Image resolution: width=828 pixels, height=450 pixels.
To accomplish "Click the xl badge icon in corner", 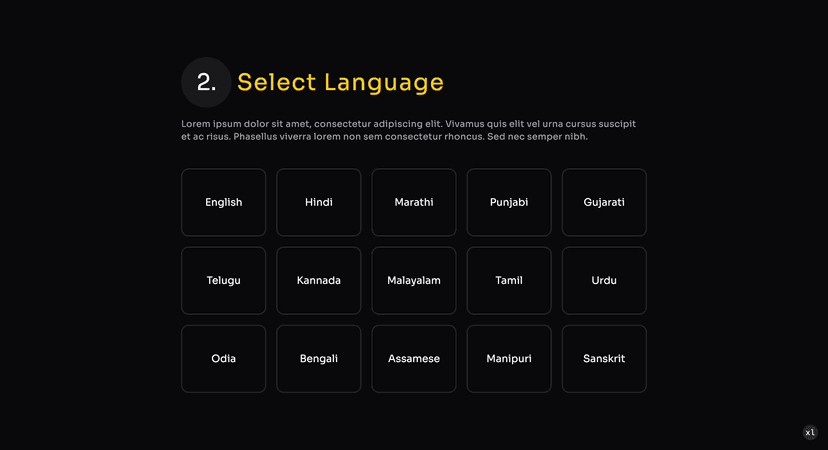I will pyautogui.click(x=810, y=433).
